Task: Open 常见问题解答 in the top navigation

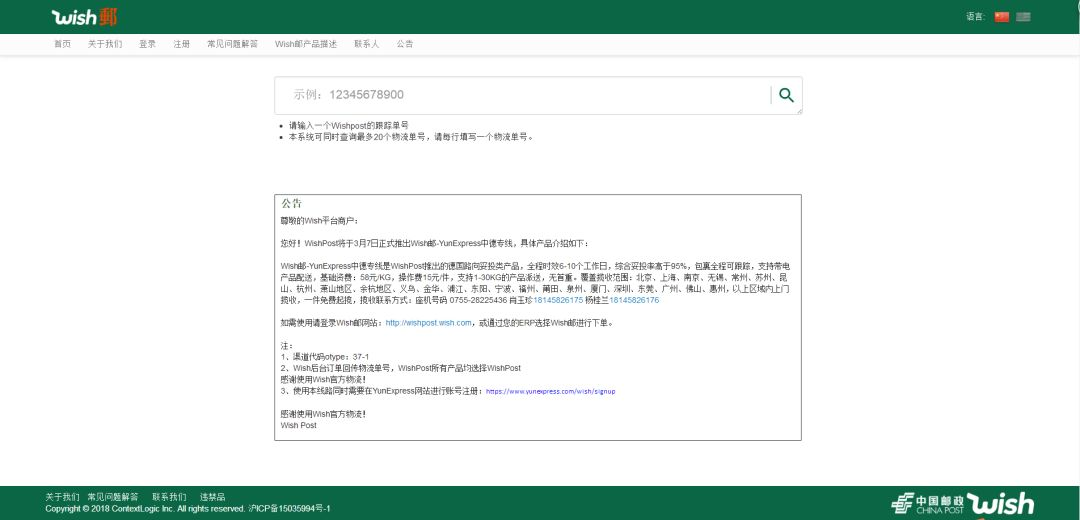Action: pyautogui.click(x=232, y=44)
